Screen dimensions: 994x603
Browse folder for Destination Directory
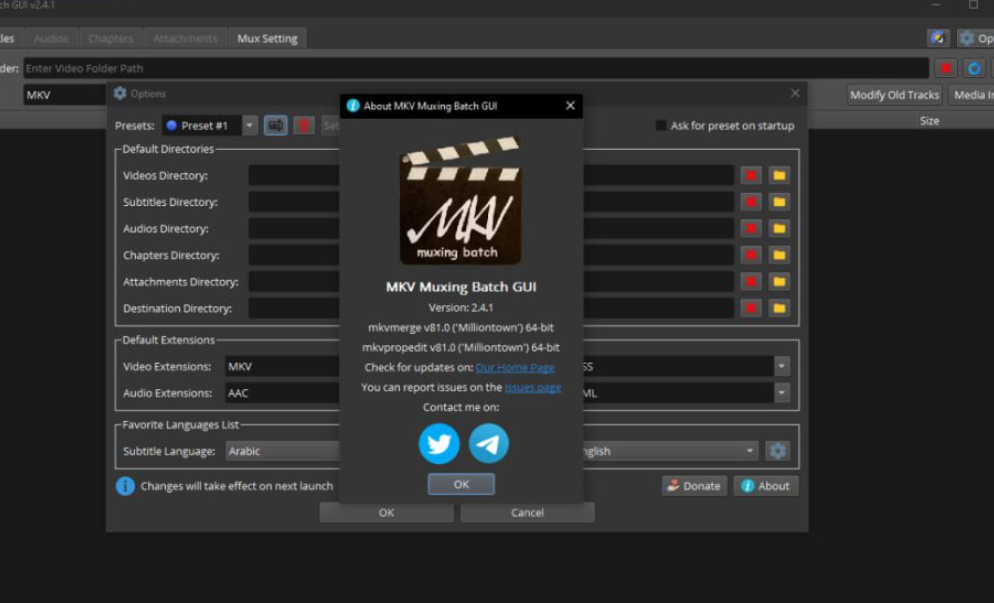click(779, 308)
